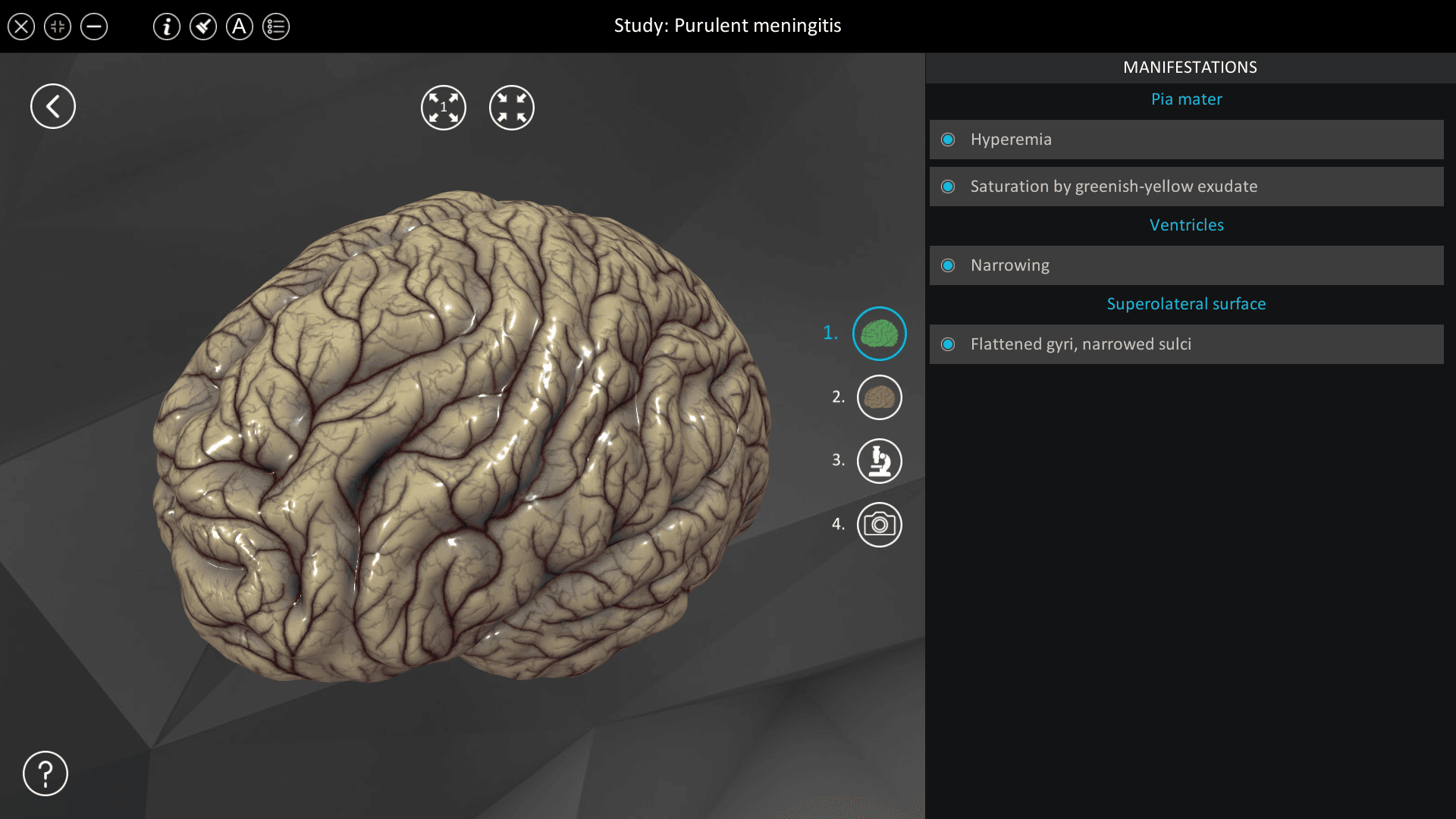The height and width of the screenshot is (819, 1456).
Task: Open view 4 camera photo icon
Action: point(880,525)
